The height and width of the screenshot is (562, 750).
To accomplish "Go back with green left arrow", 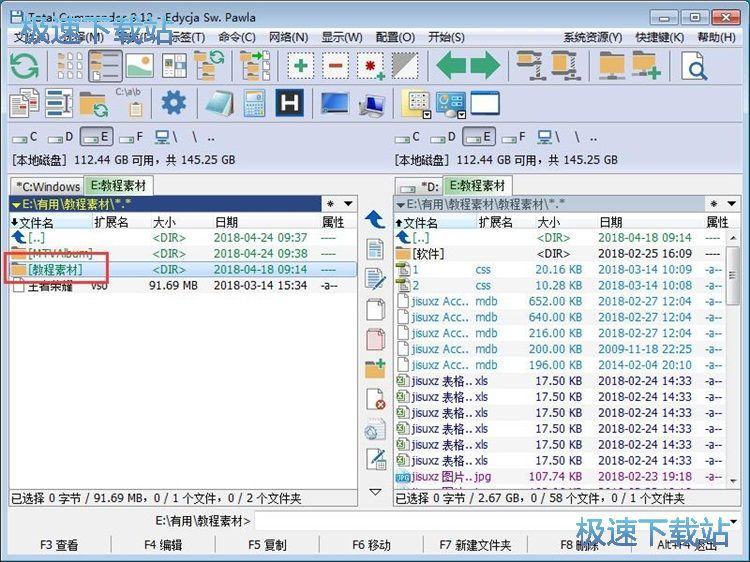I will pyautogui.click(x=451, y=66).
